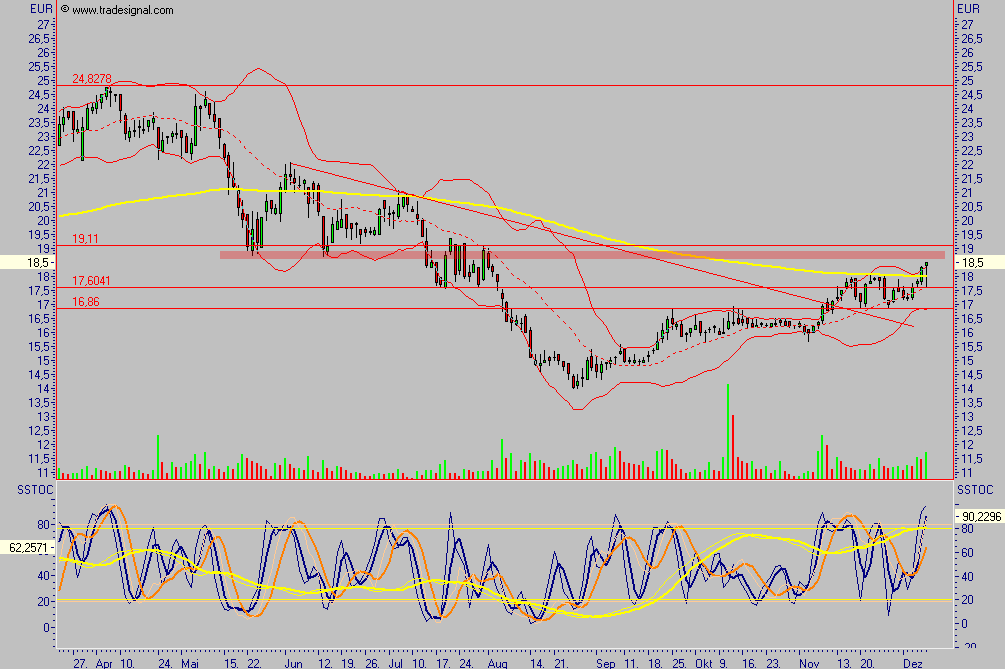Viewport: 1005px width, 669px height.
Task: Click the left SSTOC indicator label
Action: click(26, 489)
